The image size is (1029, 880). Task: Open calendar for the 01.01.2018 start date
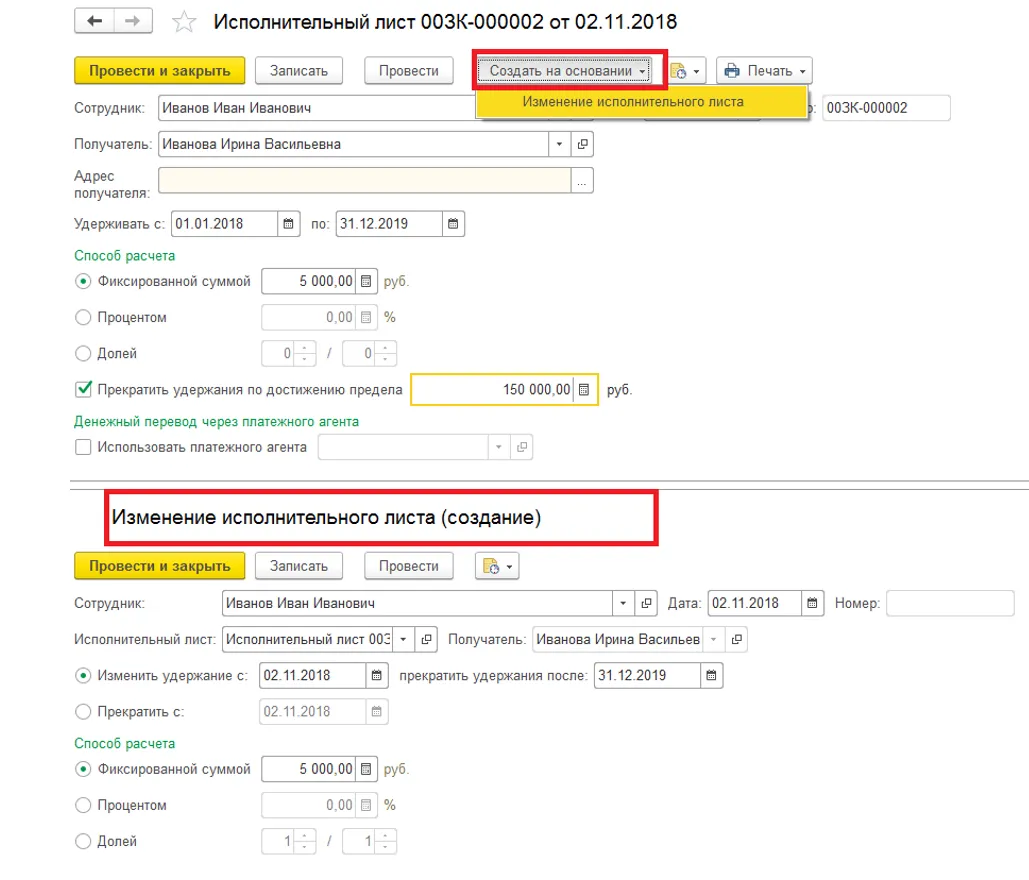click(288, 224)
